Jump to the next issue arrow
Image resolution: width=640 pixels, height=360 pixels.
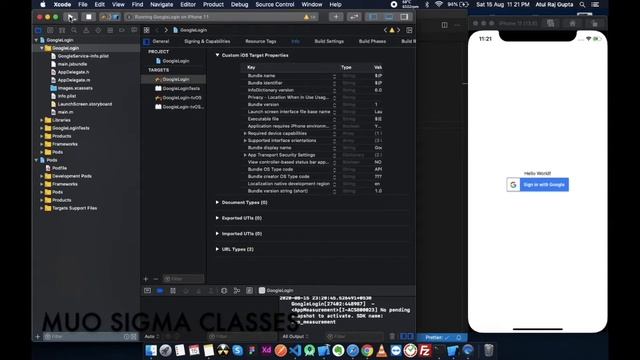[x=399, y=30]
